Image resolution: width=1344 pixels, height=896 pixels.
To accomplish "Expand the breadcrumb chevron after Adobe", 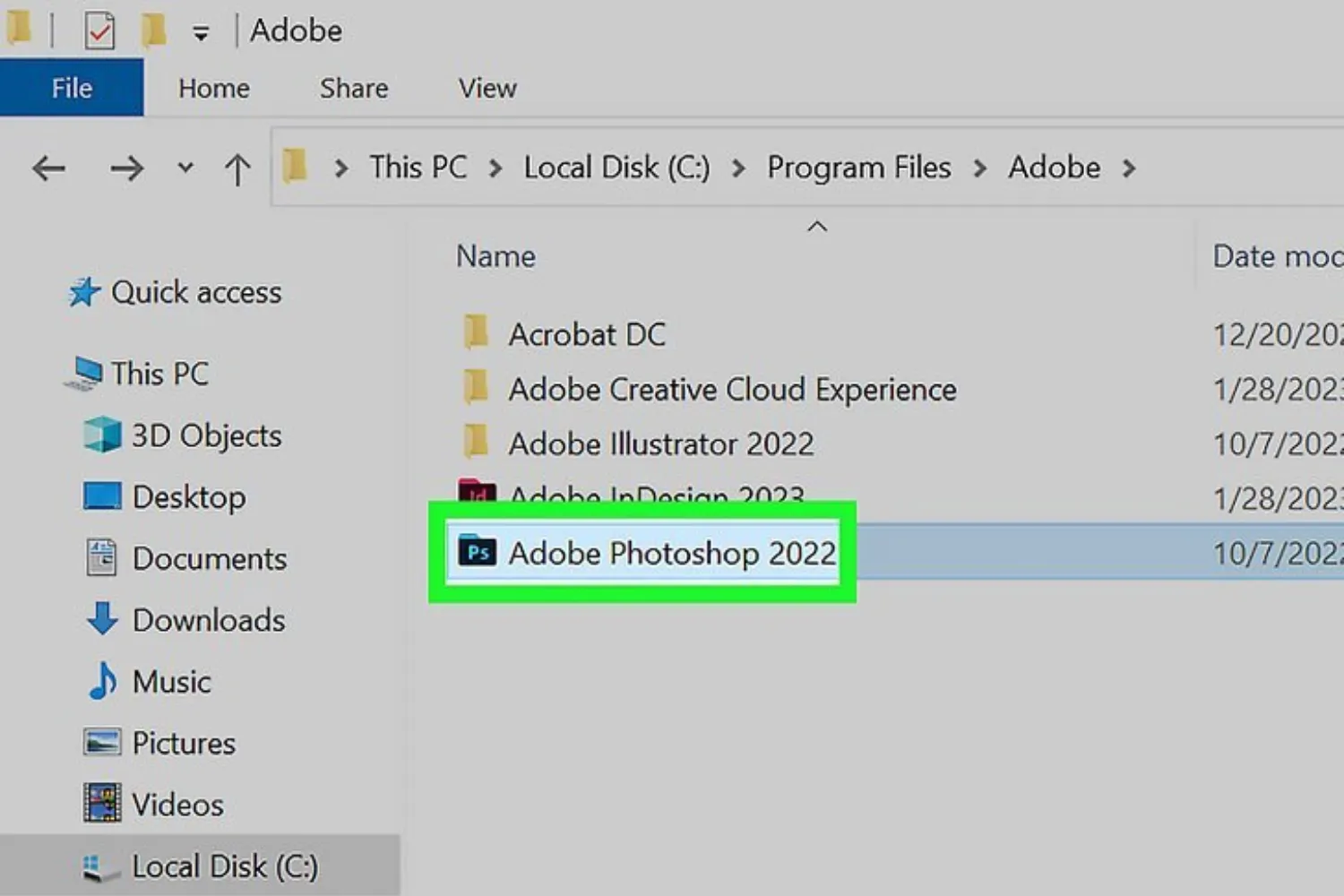I will click(x=1131, y=168).
